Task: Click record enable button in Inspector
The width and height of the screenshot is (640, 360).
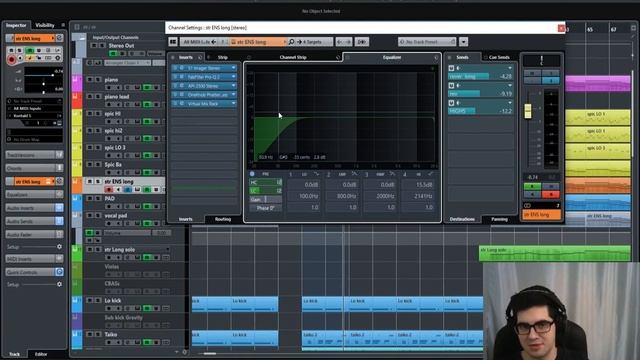Action: [11, 60]
